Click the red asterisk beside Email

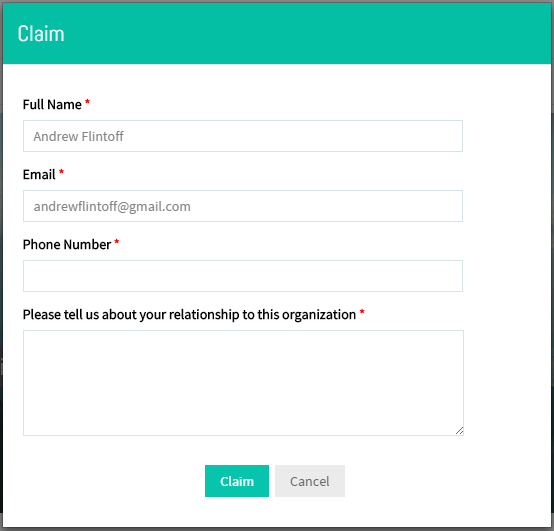click(x=61, y=172)
